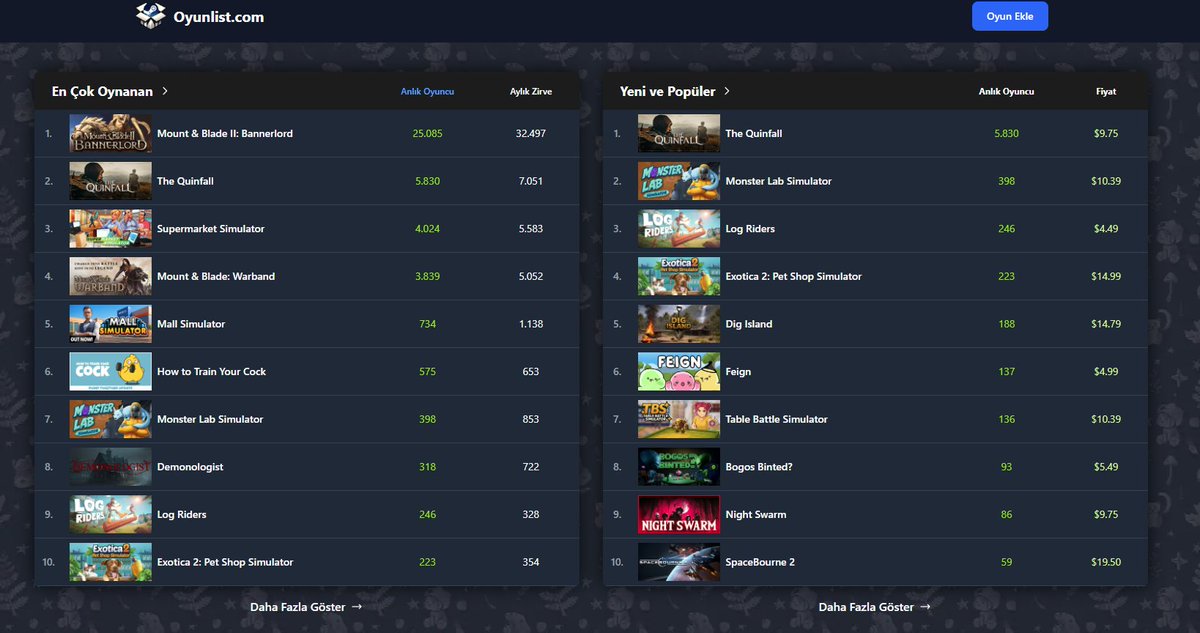Click the $4.49 price of Log Riders
Screen dimensions: 1200x633
pos(1106,229)
